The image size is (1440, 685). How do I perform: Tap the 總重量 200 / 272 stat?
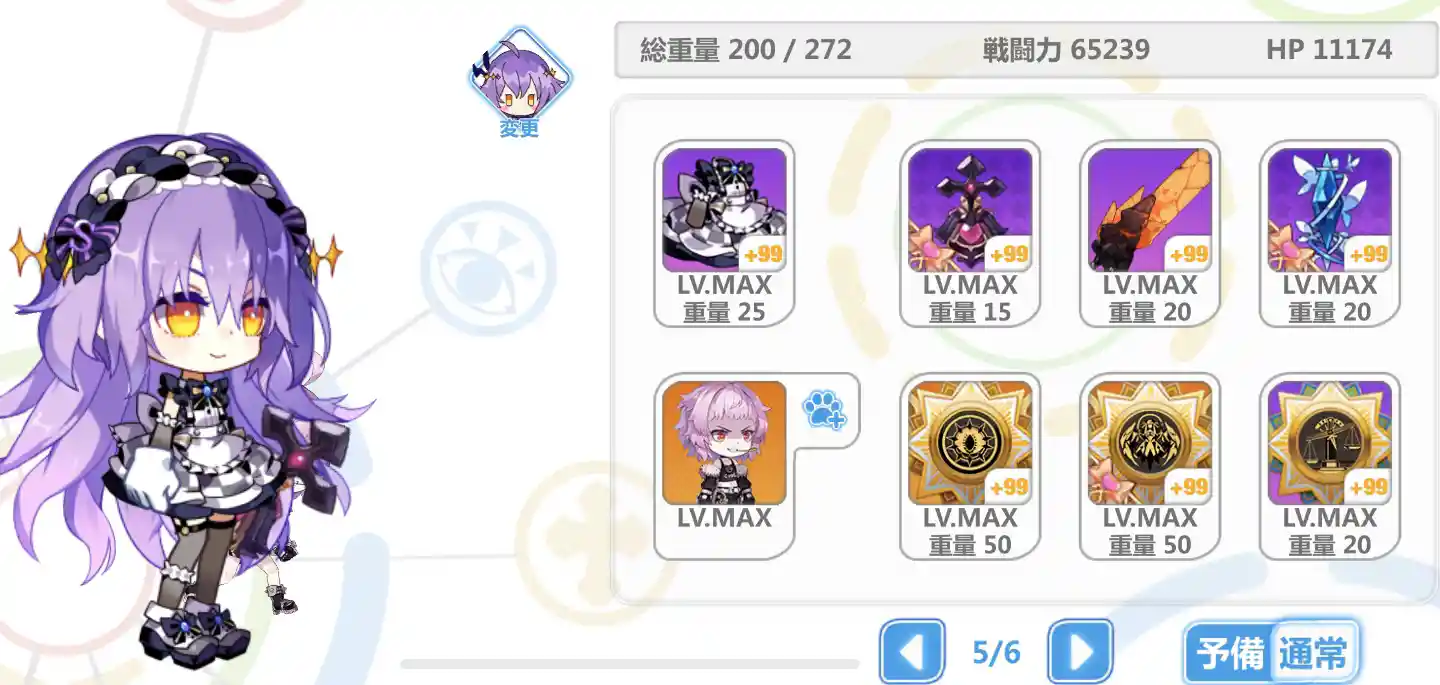click(x=746, y=49)
